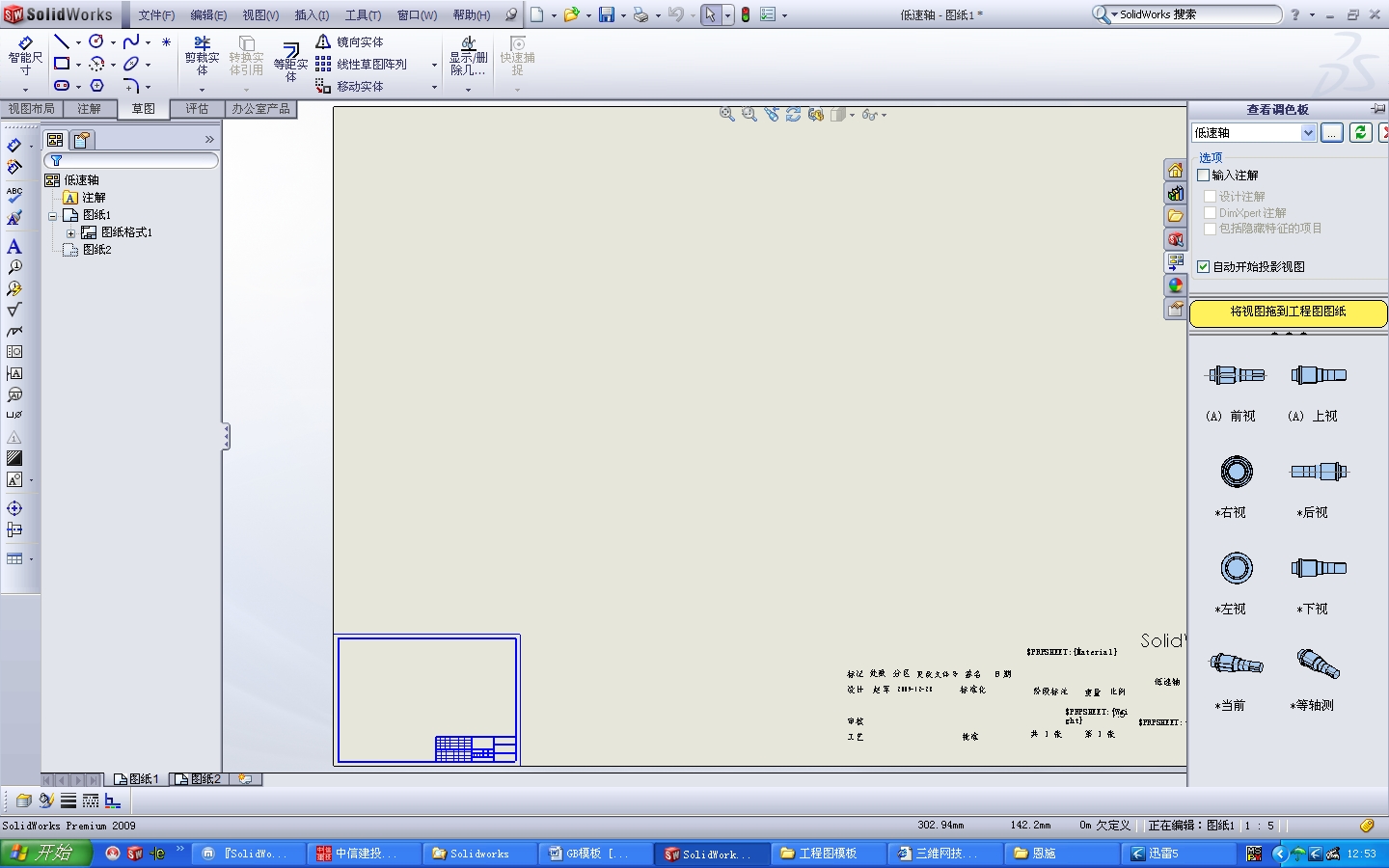Expand the 图纸格式1 tree node
The height and width of the screenshot is (868, 1389).
coord(69,231)
